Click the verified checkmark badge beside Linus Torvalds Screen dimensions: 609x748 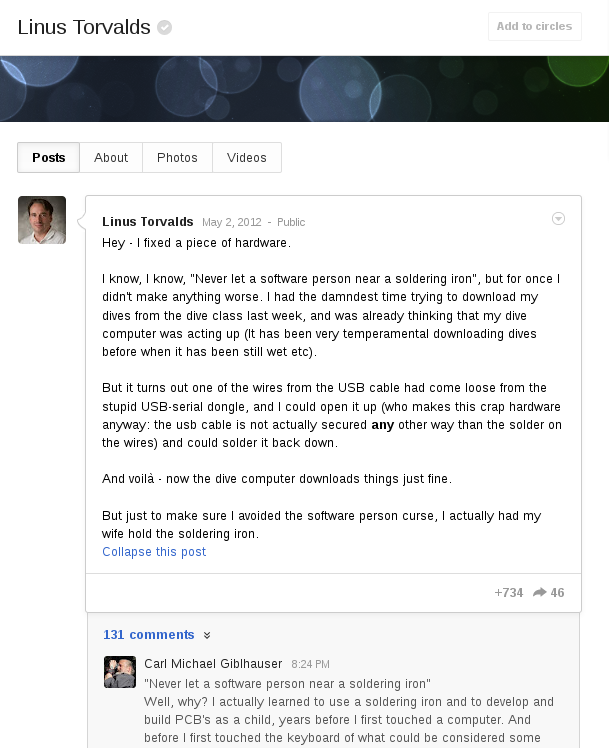(x=165, y=28)
